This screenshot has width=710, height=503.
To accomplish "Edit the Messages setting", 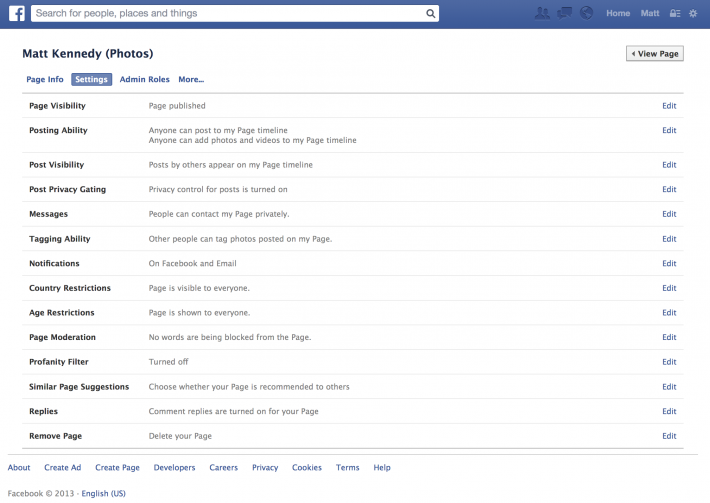I will (x=669, y=214).
